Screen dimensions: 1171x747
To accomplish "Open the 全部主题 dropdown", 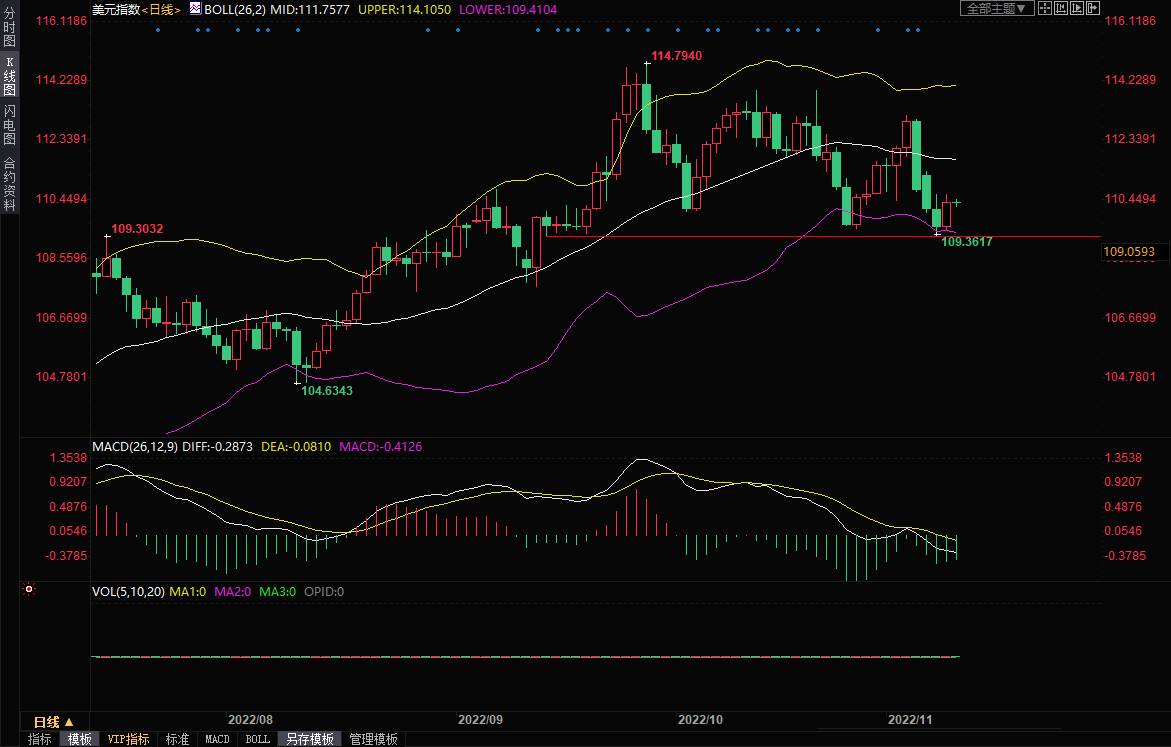I will (994, 8).
